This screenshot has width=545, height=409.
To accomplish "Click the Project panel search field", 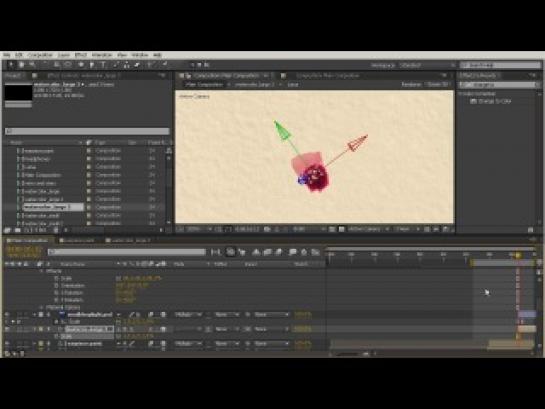I will point(87,131).
